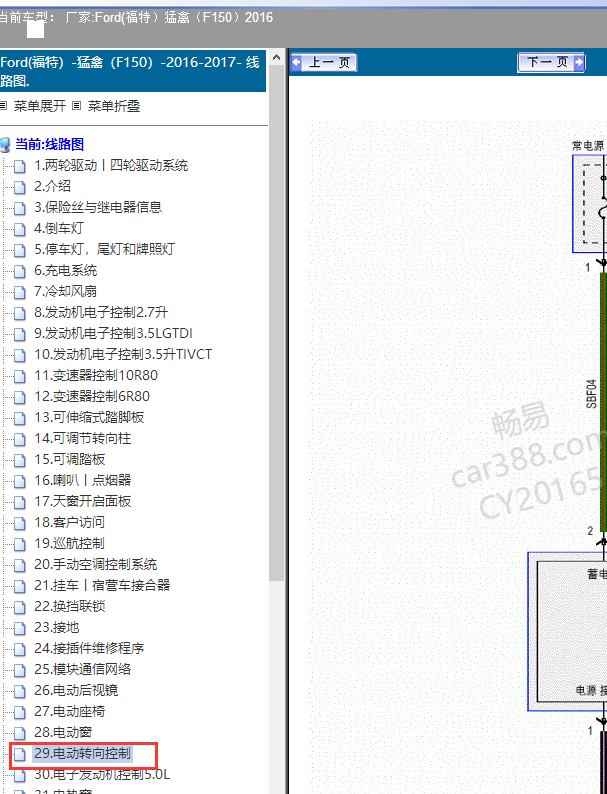Select 15.可调踏板
The image size is (607, 794).
(x=69, y=459)
